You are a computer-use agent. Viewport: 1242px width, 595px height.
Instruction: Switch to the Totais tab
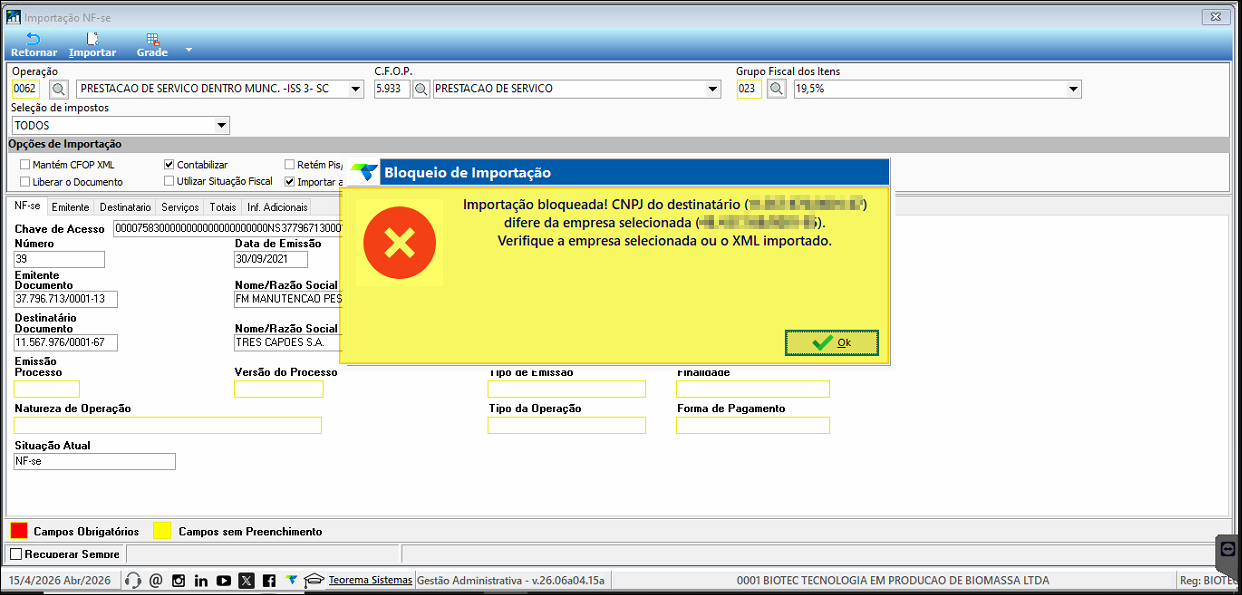(x=223, y=207)
